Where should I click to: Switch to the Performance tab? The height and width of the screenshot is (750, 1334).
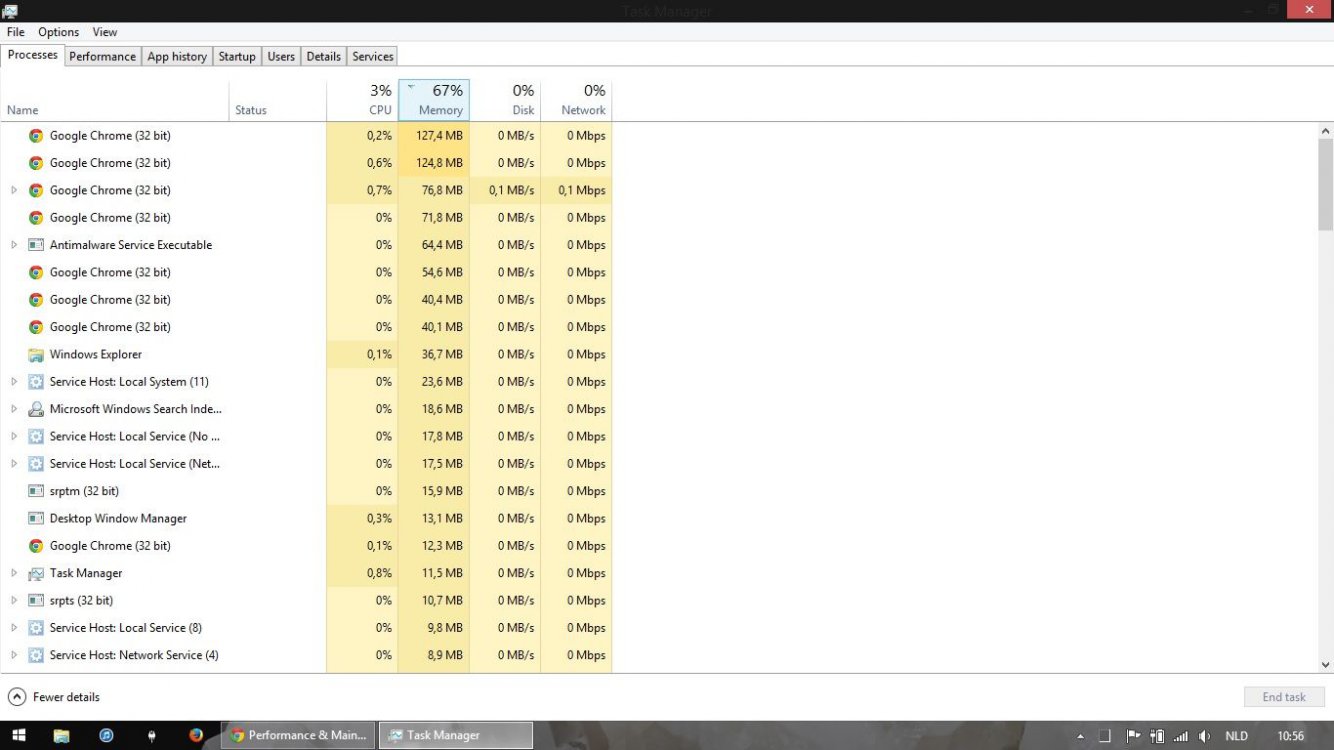102,57
